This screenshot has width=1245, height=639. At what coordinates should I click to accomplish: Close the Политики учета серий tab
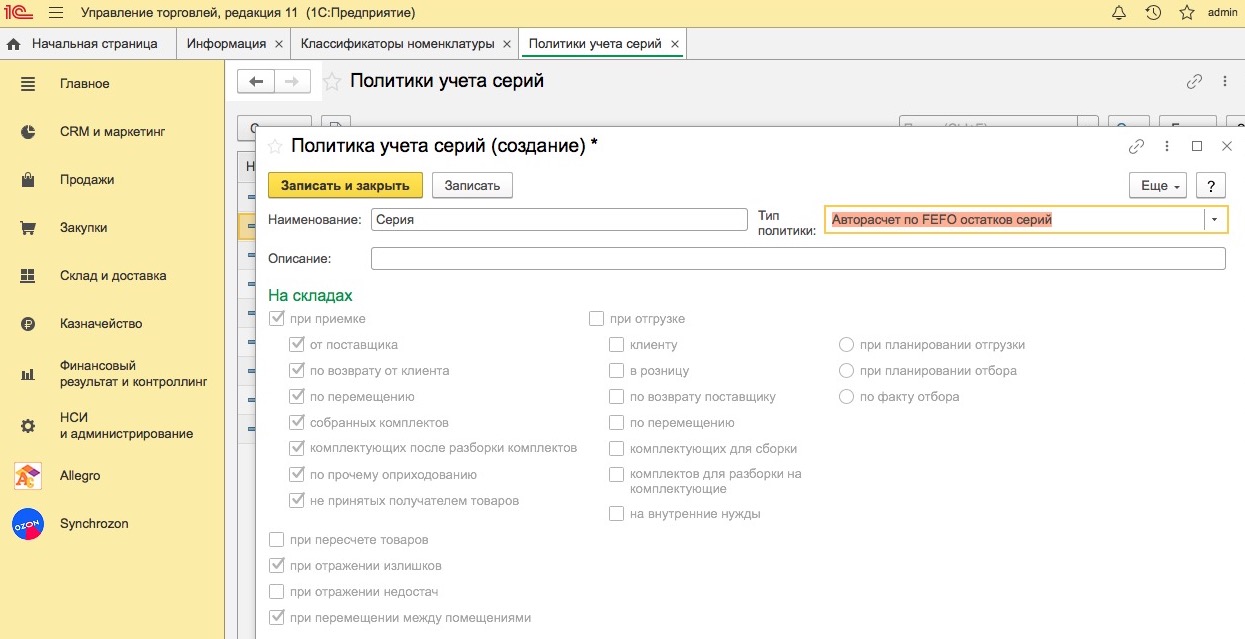[675, 44]
